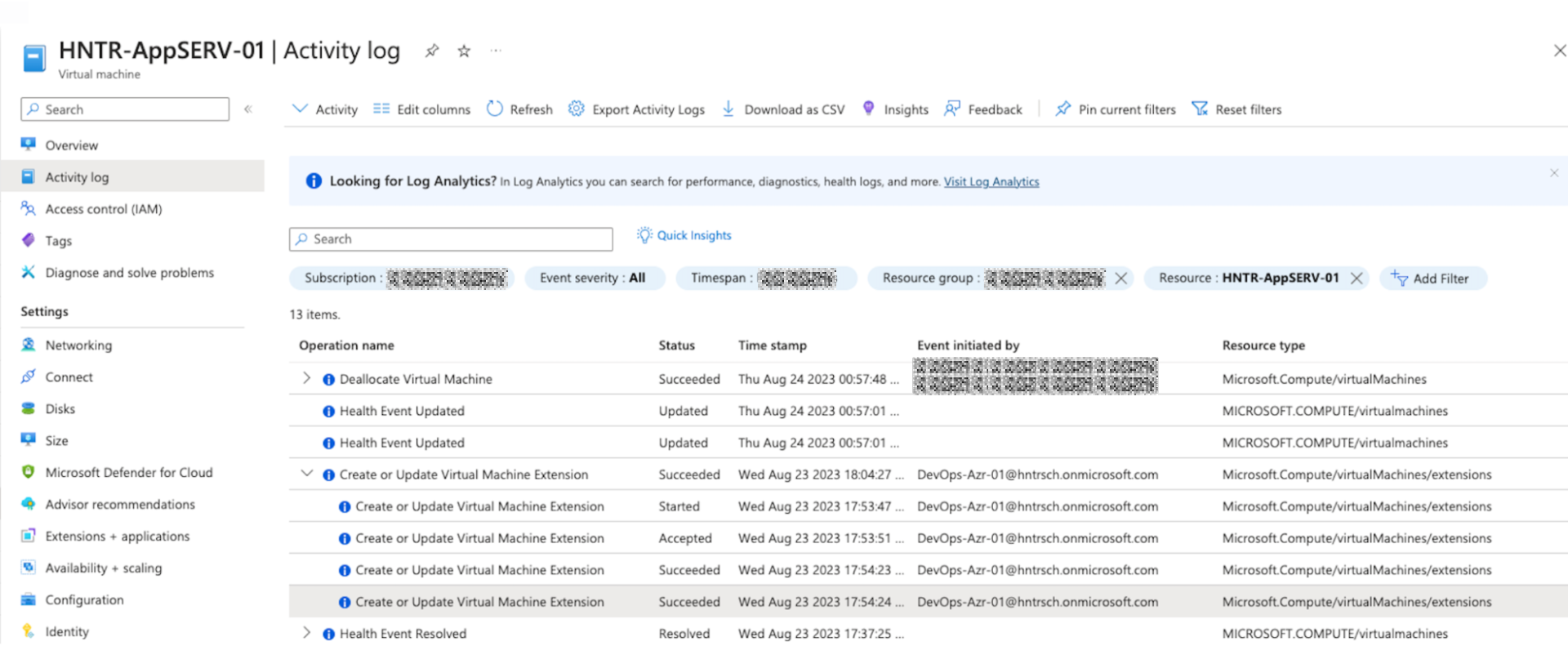The height and width of the screenshot is (646, 1568).
Task: Focus the sidebar Search box
Action: [125, 109]
